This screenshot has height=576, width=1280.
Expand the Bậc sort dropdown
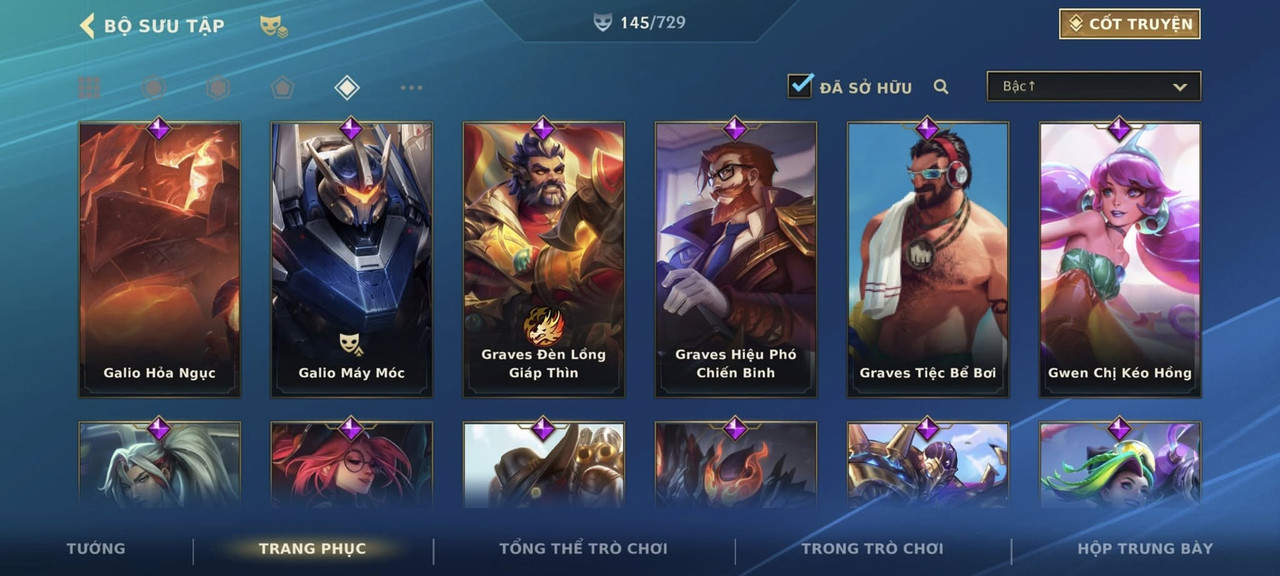[1094, 86]
